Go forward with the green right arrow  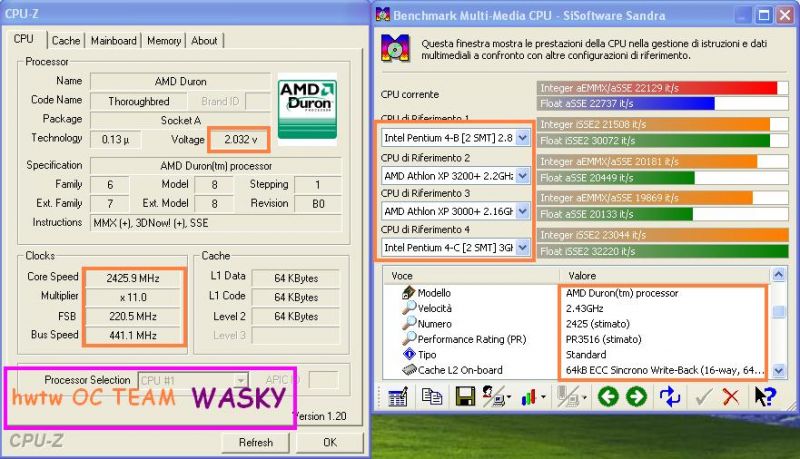636,396
